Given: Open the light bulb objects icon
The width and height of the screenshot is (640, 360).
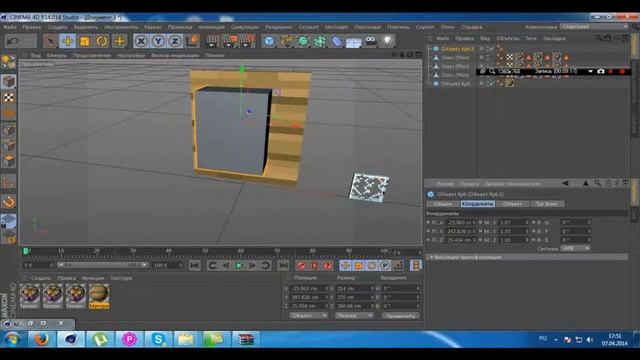Looking at the screenshot, I should (388, 41).
